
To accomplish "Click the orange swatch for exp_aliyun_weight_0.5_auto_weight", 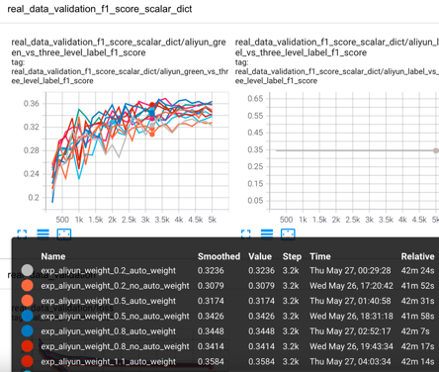I will [x=27, y=301].
